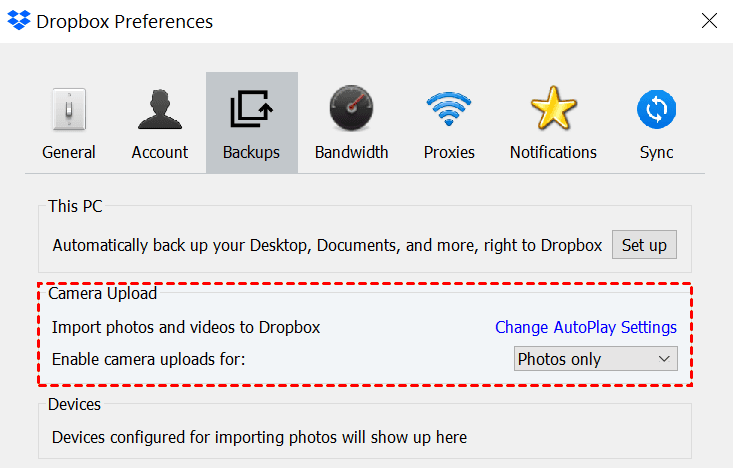Open the Proxies tab label
The image size is (733, 468).
point(449,152)
